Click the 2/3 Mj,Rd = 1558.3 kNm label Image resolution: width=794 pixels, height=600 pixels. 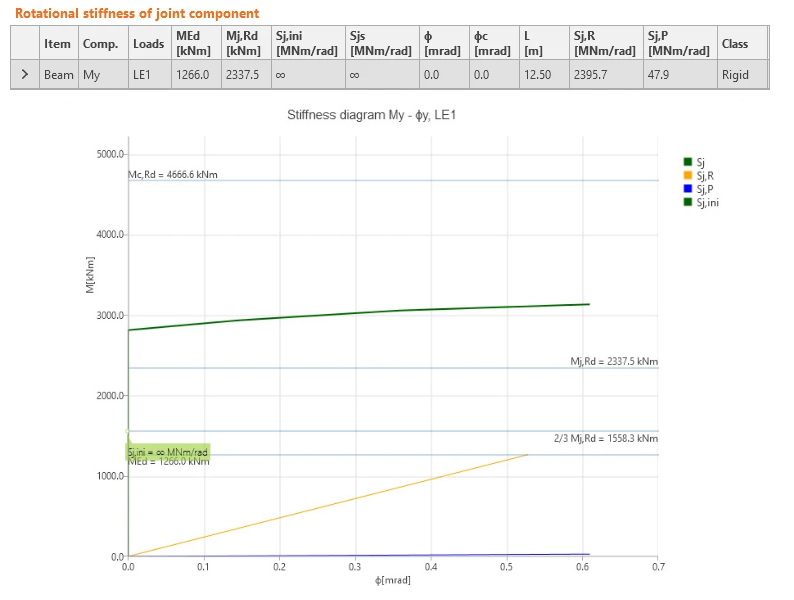(606, 438)
